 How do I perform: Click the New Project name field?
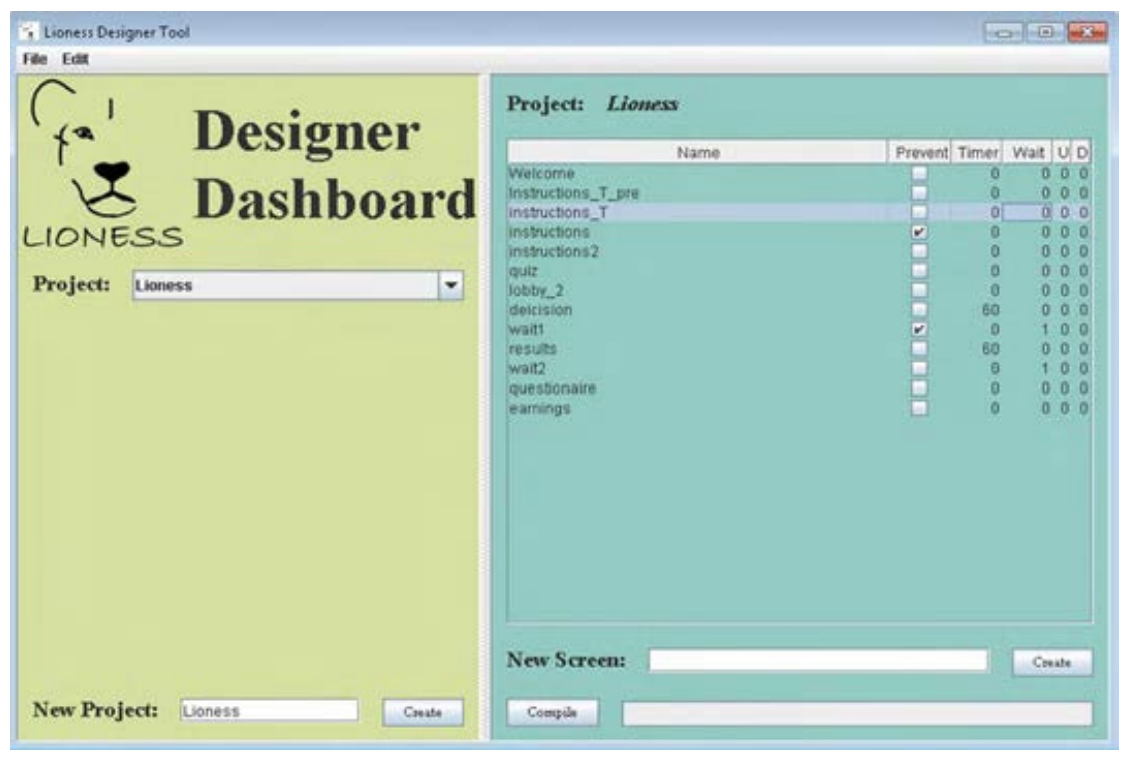coord(268,711)
